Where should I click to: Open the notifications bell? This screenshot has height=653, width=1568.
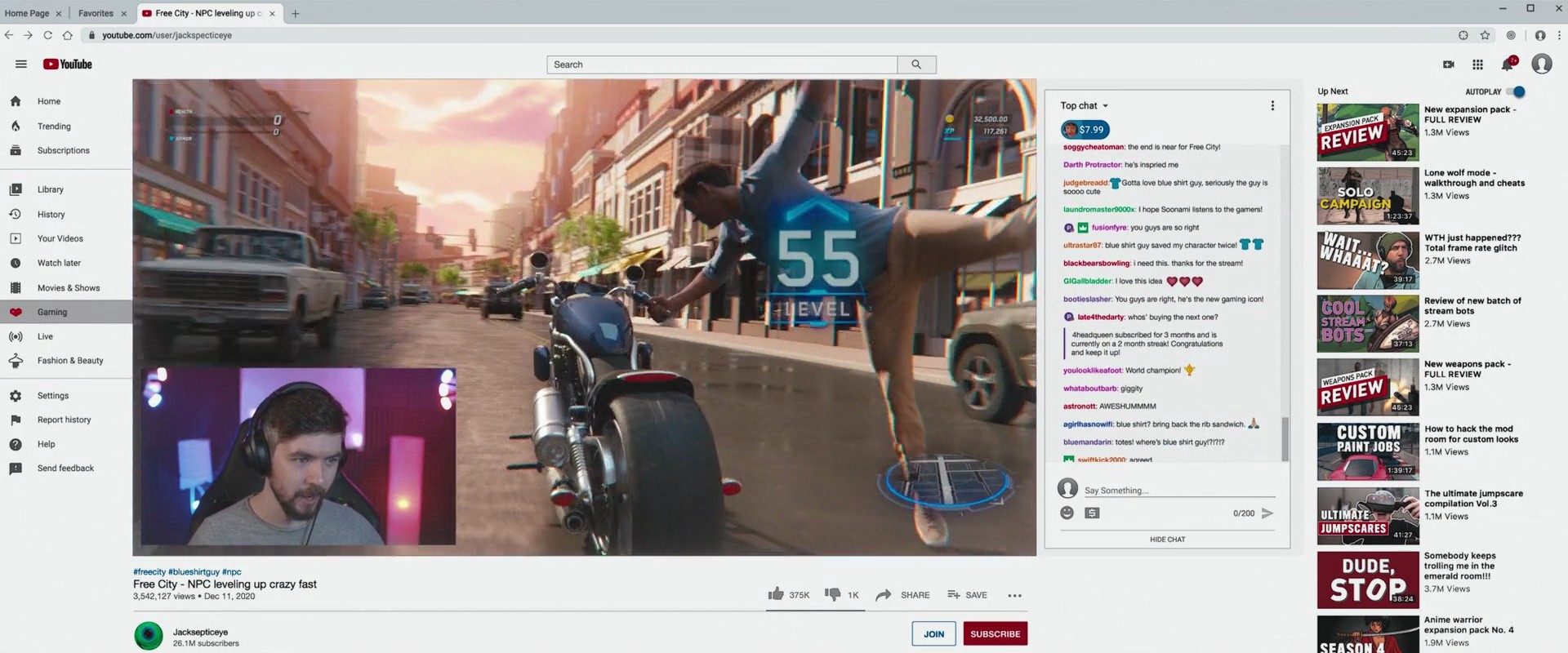pos(1508,64)
